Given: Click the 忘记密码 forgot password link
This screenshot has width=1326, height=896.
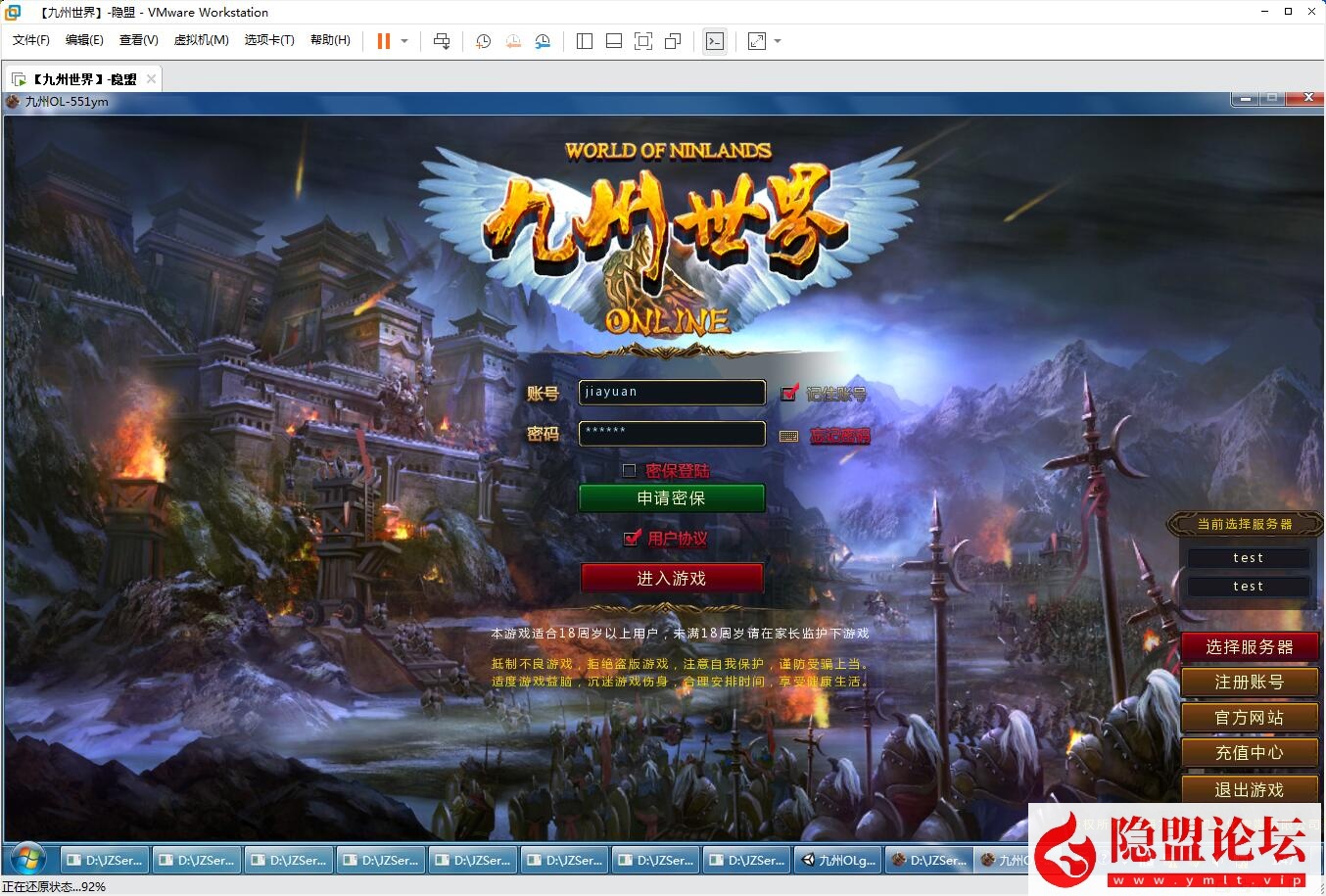Looking at the screenshot, I should click(841, 437).
